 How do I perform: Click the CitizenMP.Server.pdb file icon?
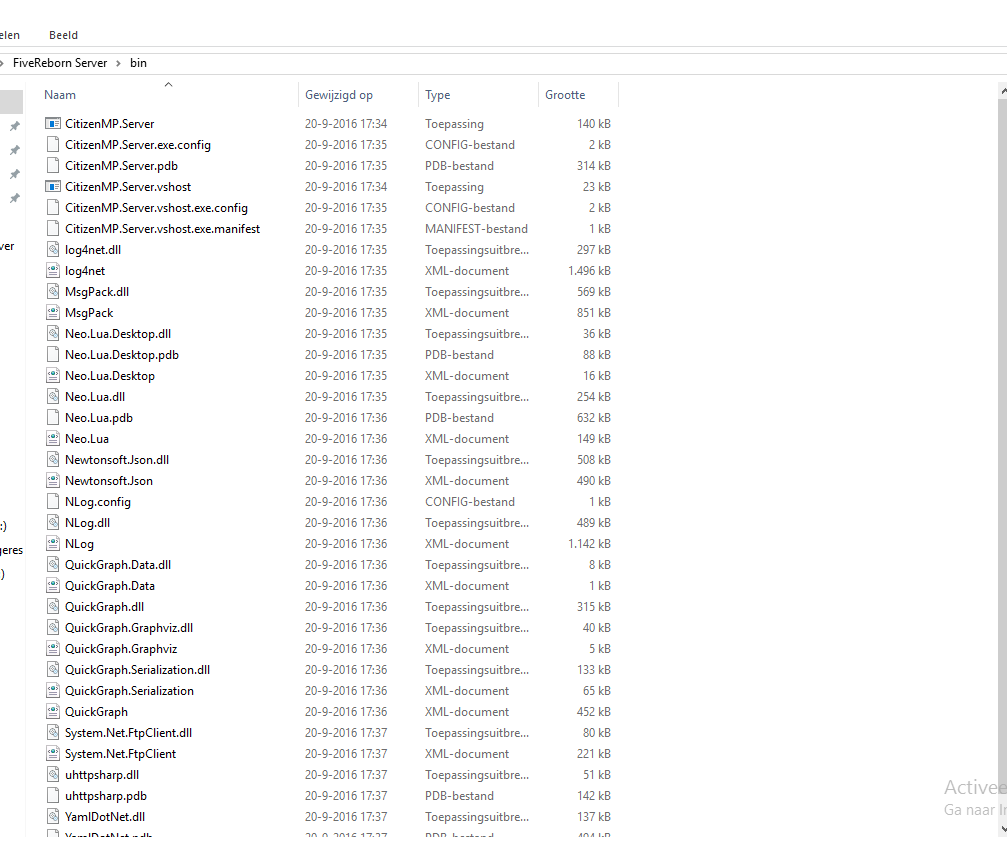click(53, 166)
